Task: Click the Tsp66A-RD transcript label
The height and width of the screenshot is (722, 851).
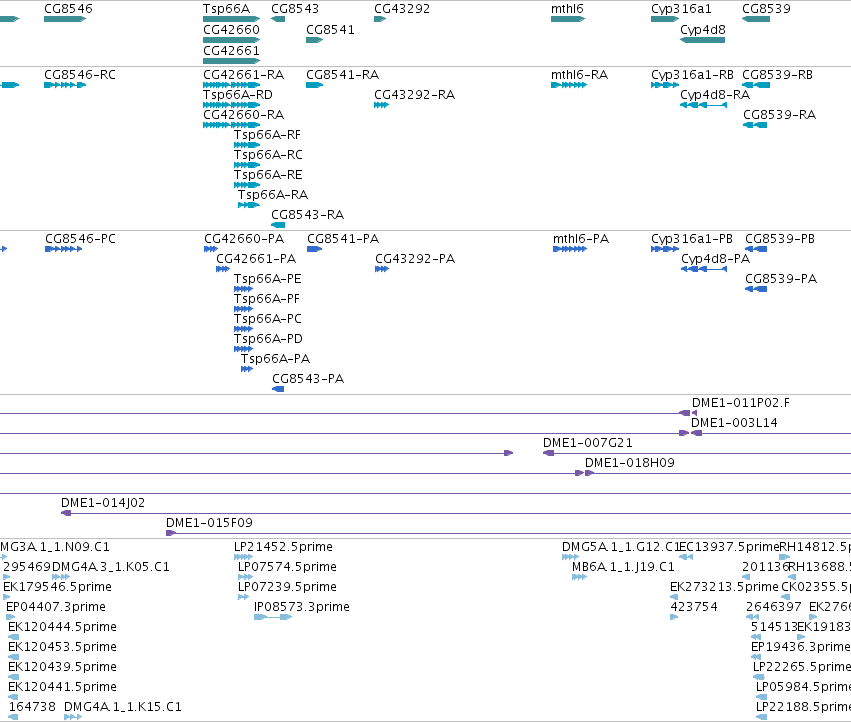Action: click(x=238, y=94)
